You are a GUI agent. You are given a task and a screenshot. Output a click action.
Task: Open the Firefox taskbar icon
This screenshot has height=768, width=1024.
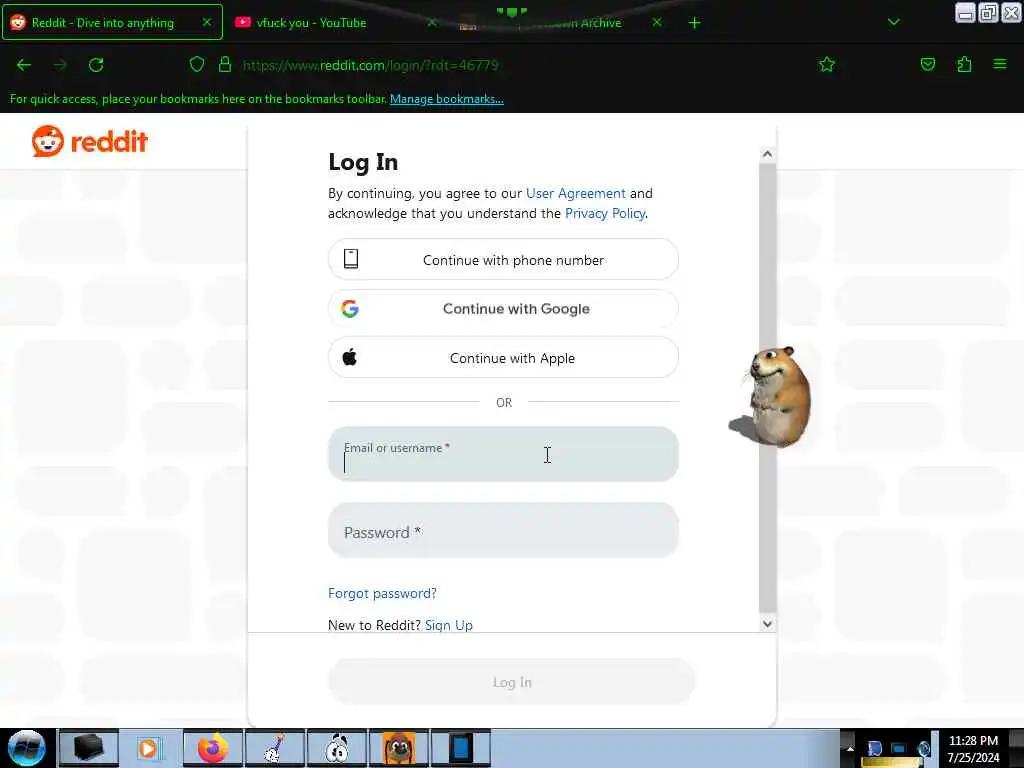(x=212, y=748)
